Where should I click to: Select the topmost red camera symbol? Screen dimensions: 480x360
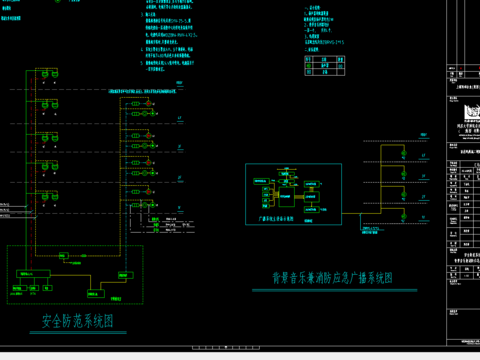[149, 104]
